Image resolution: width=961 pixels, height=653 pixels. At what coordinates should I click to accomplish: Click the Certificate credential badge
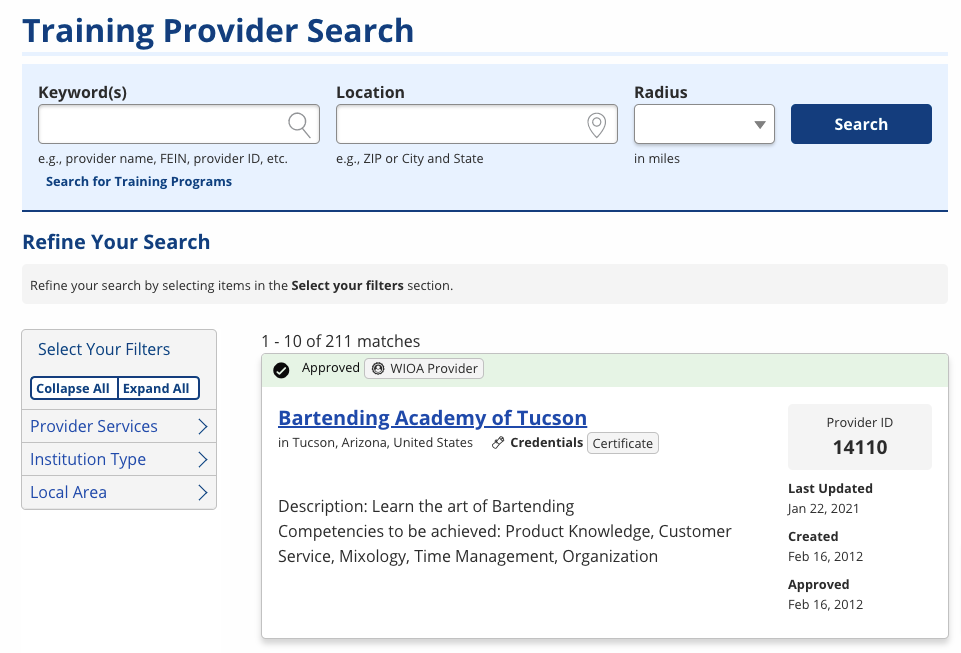622,442
